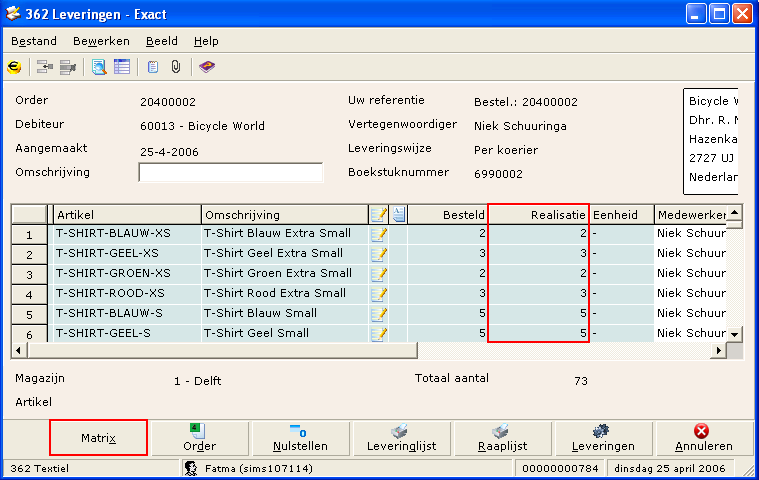Select row 3 header in the table

[x=29, y=274]
